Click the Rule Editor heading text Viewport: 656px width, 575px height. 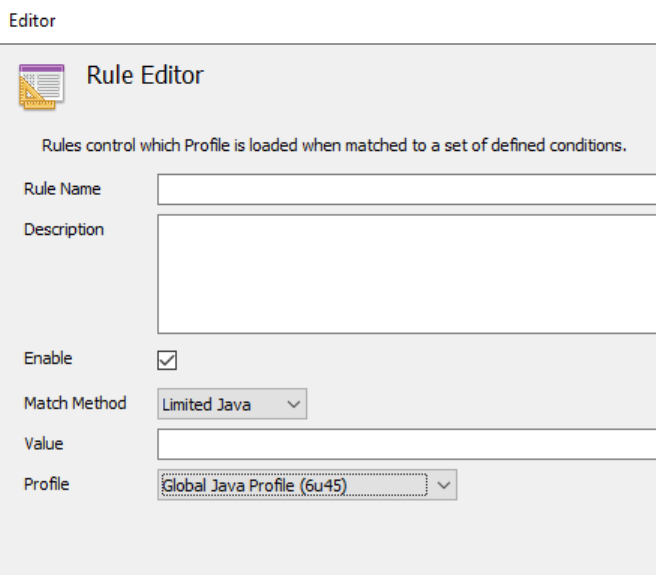pyautogui.click(x=145, y=75)
